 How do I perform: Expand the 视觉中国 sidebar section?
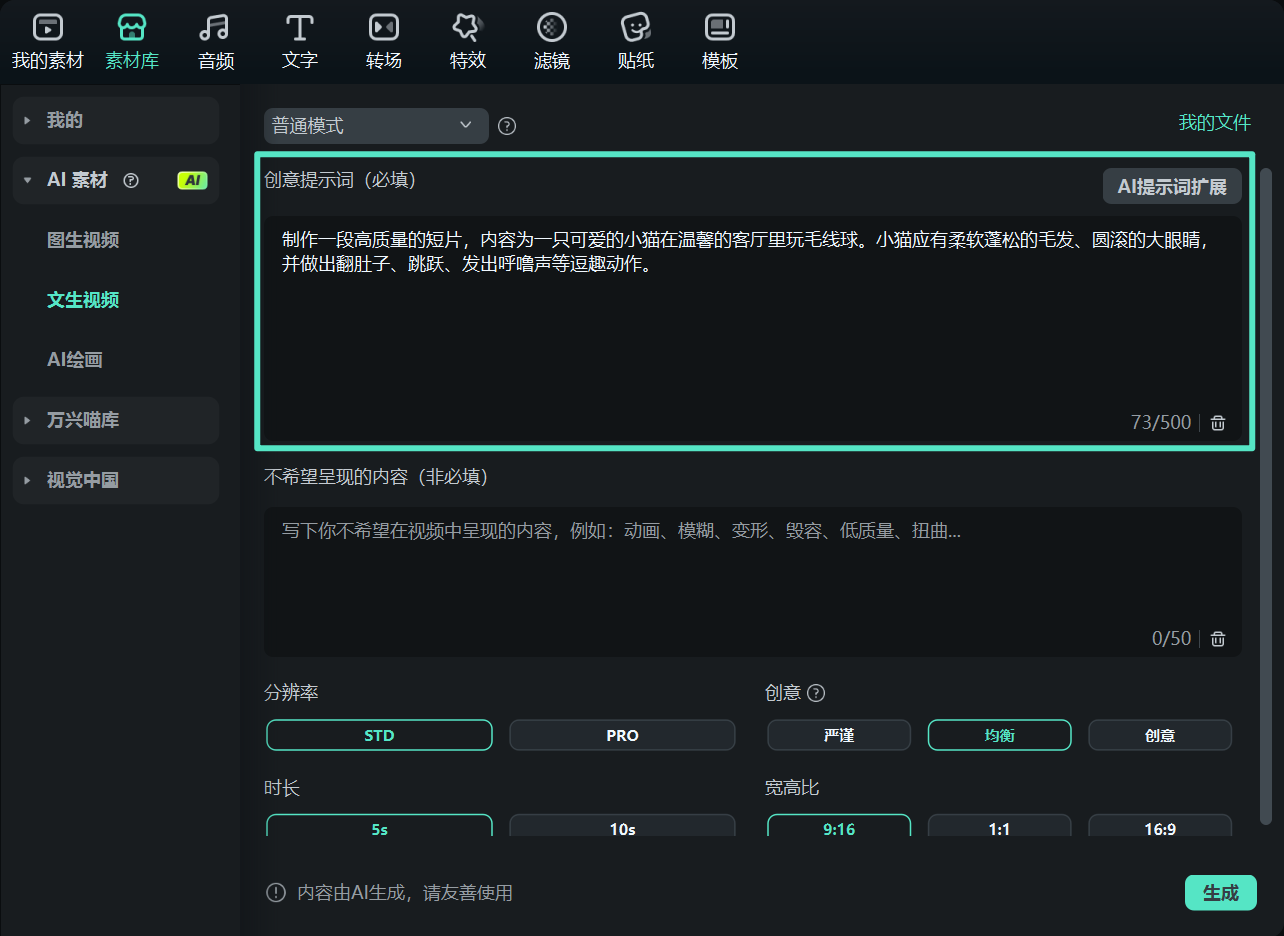click(x=115, y=480)
